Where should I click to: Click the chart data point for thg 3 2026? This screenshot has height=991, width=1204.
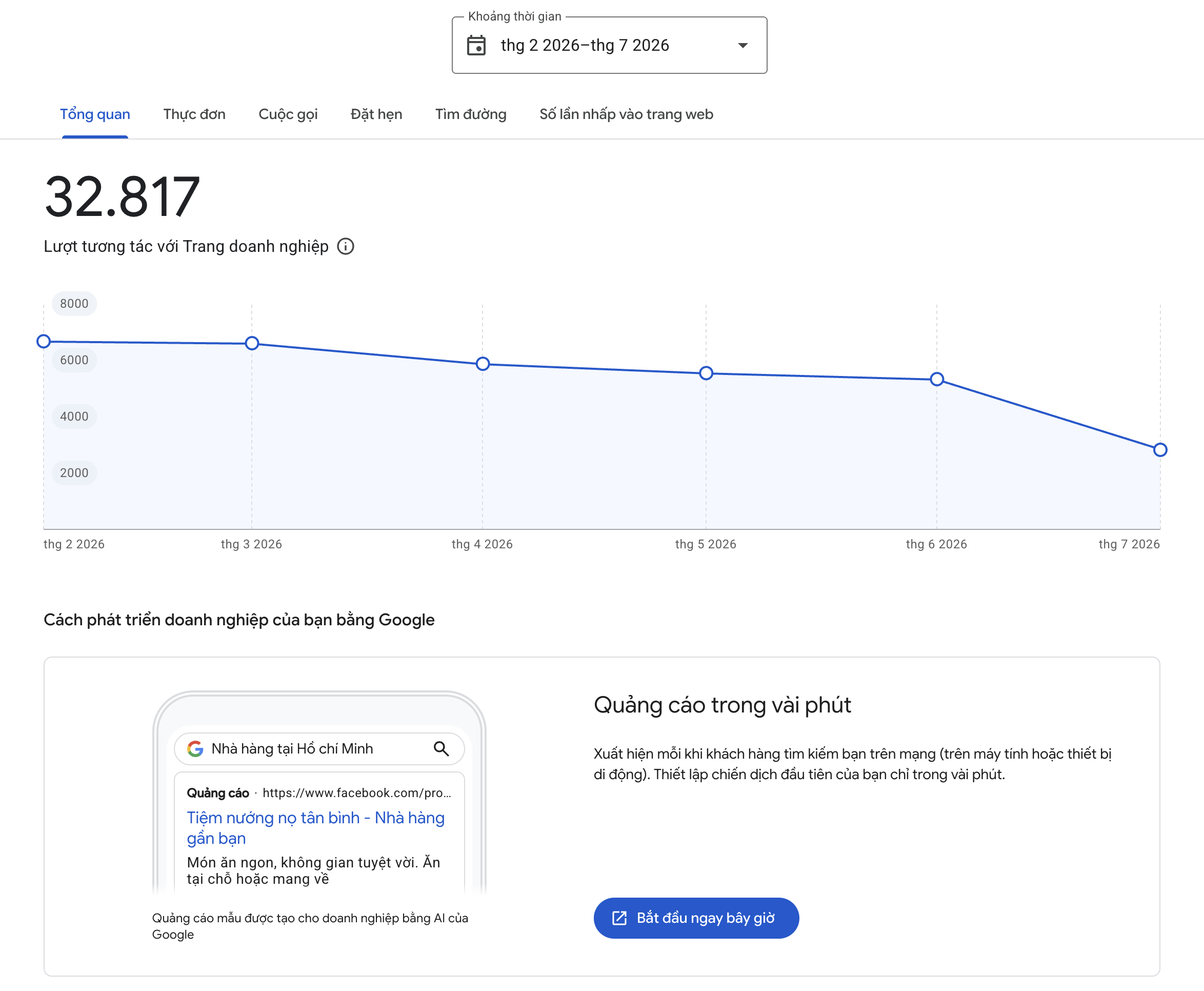[x=252, y=343]
